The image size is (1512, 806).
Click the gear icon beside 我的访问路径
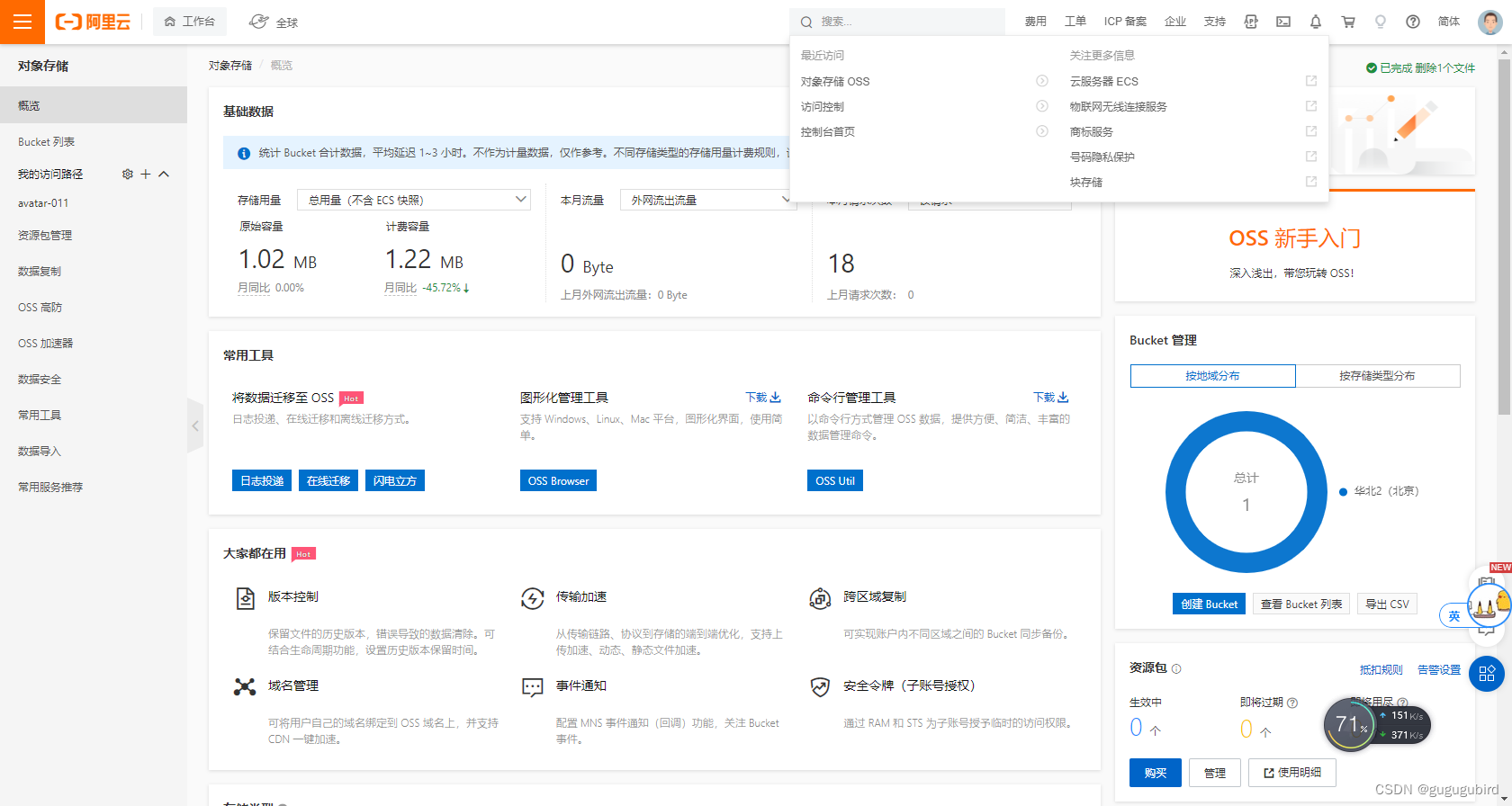pos(128,175)
